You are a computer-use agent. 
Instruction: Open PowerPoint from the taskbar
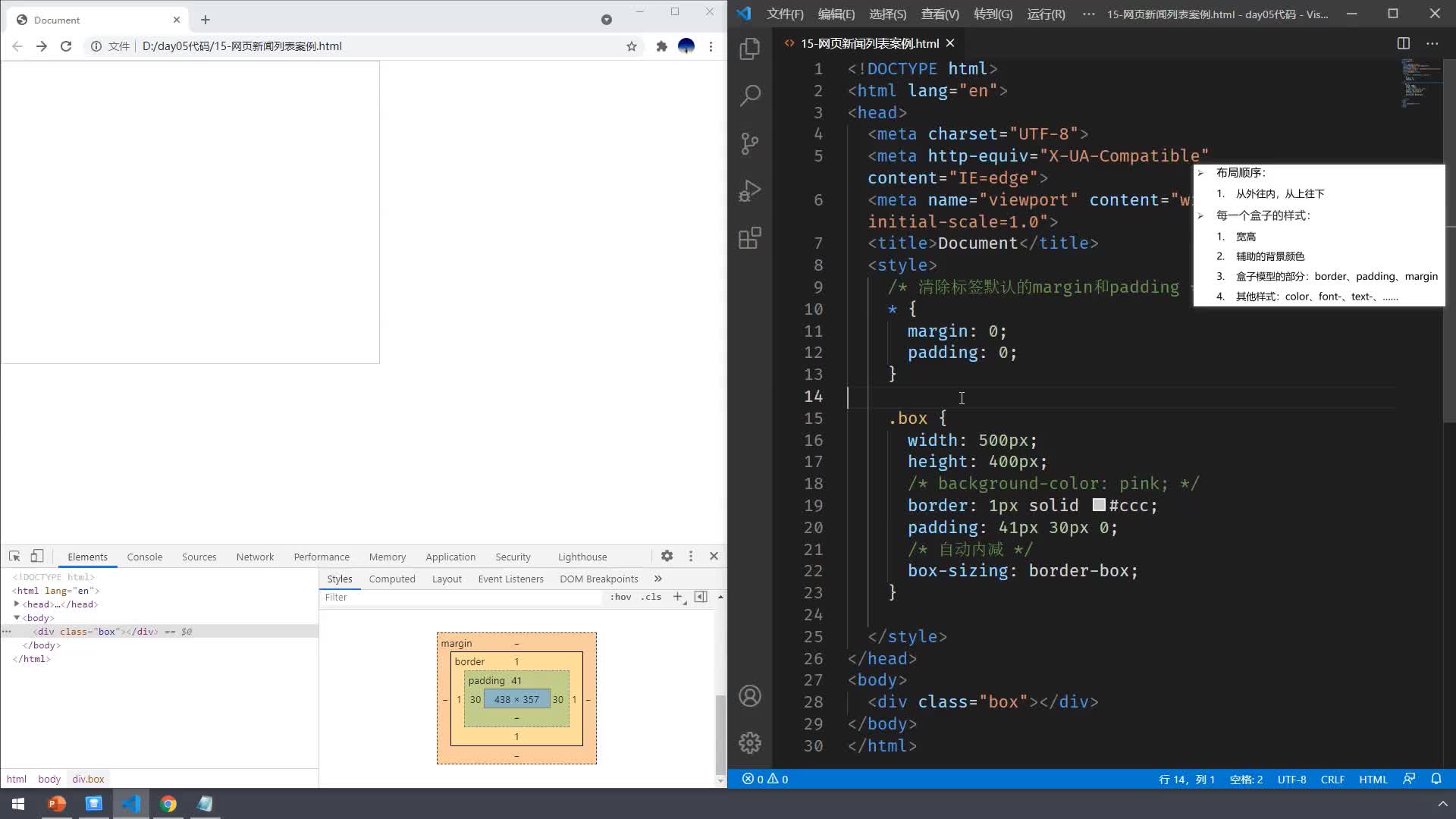[x=57, y=804]
